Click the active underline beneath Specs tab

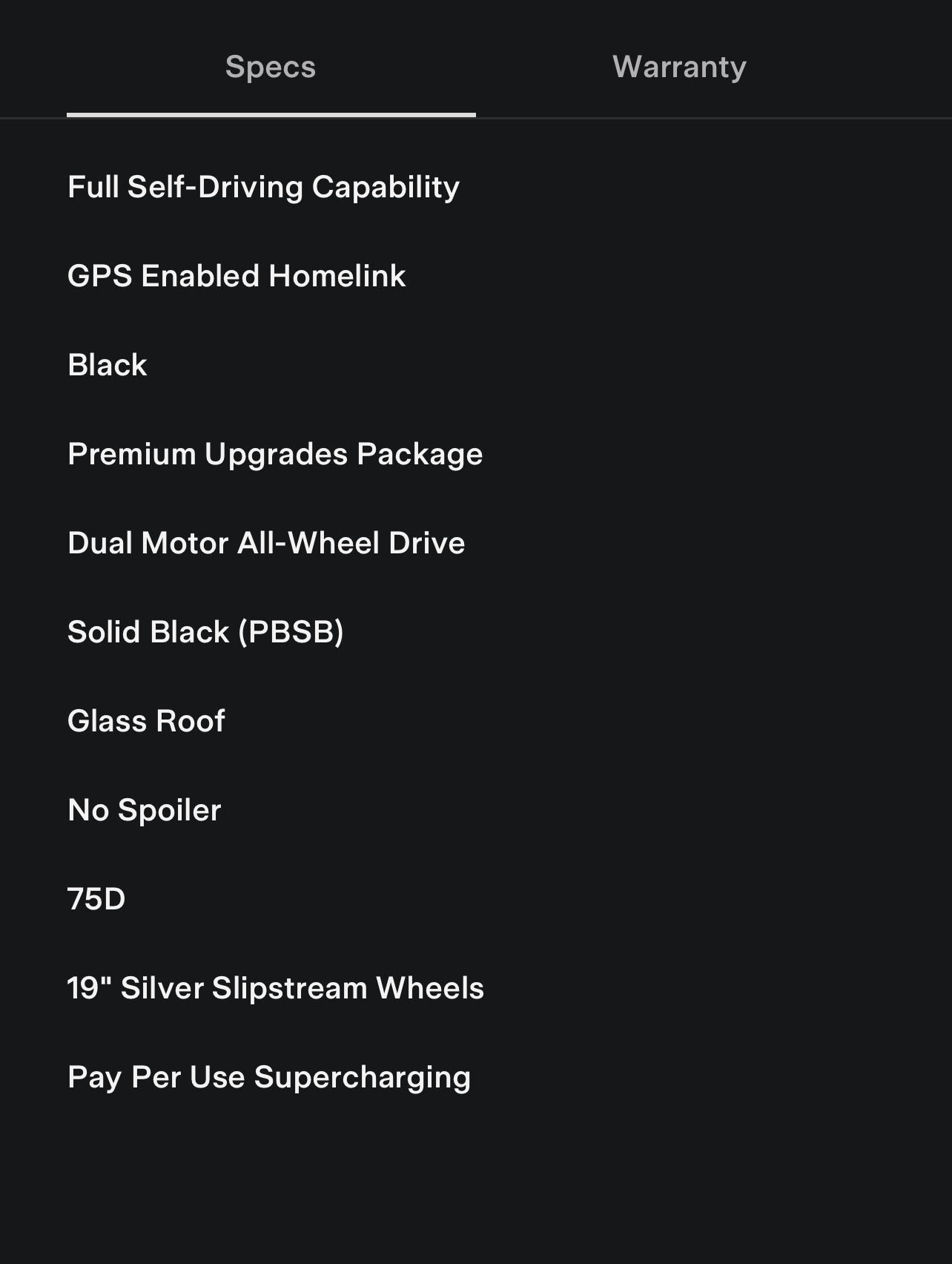pyautogui.click(x=271, y=115)
